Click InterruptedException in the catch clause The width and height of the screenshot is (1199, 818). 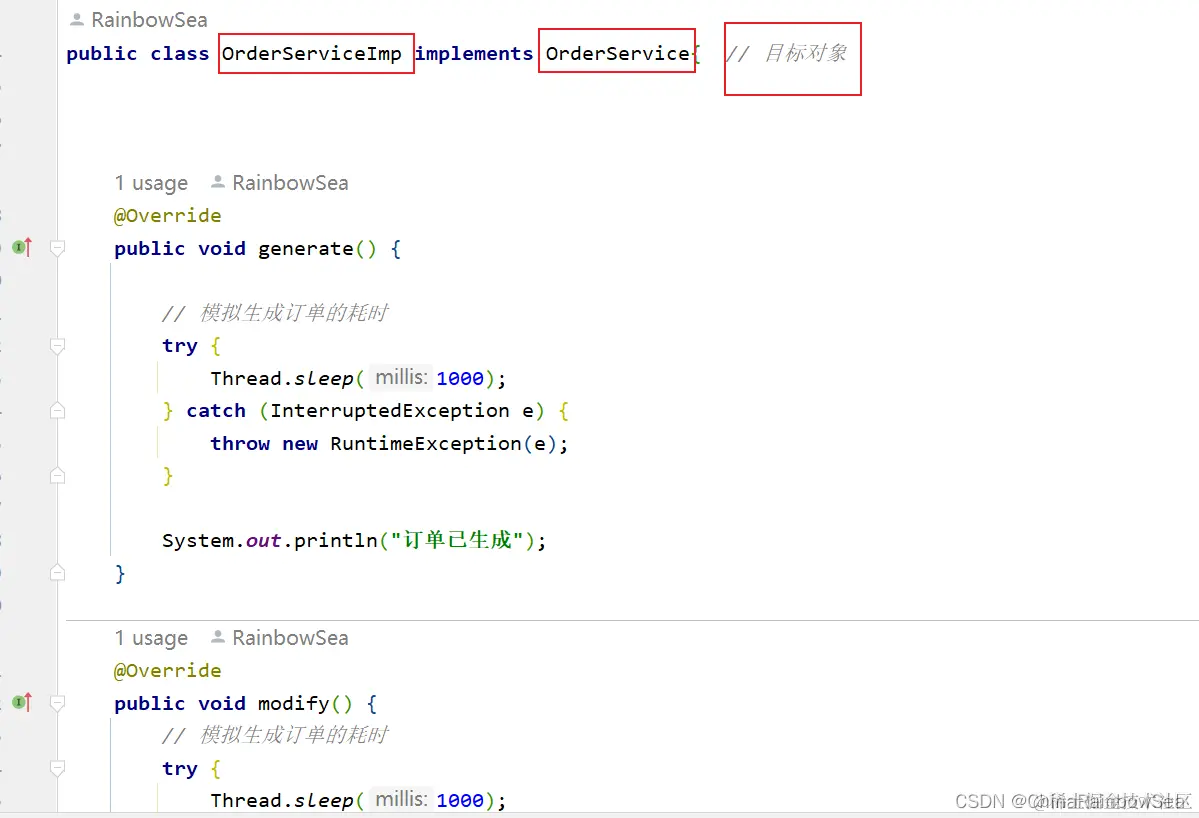click(x=390, y=411)
